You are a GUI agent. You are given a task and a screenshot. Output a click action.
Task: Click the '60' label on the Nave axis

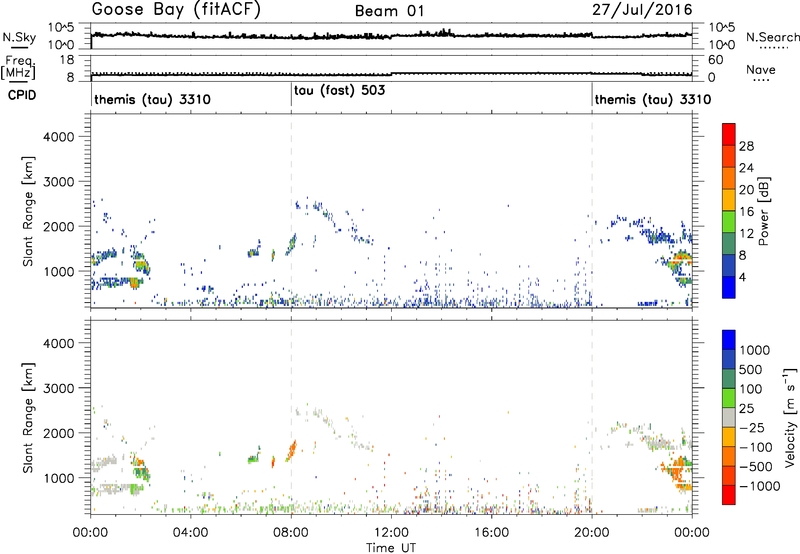[716, 60]
